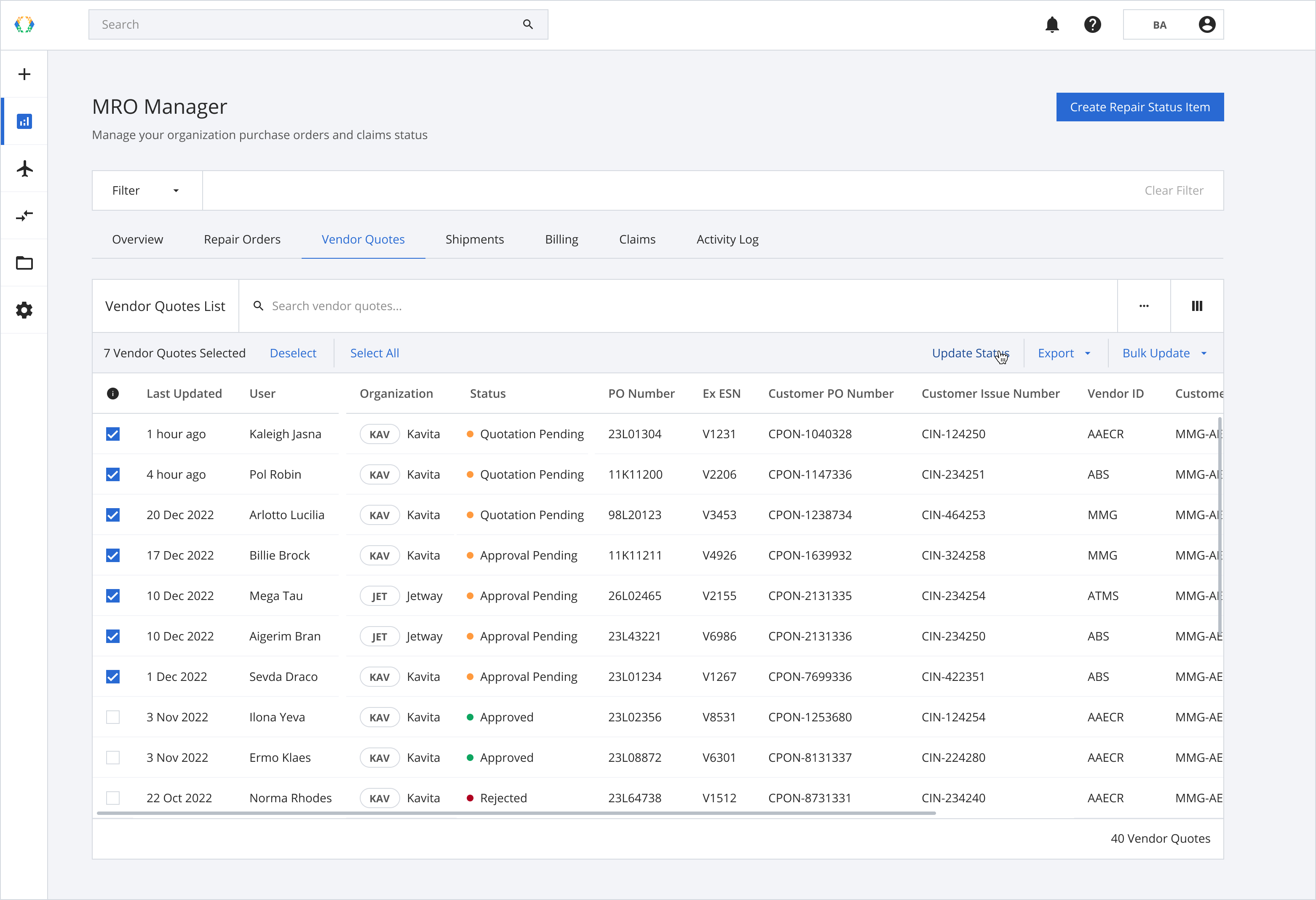
Task: Switch to the Shipments tab
Action: pos(474,240)
